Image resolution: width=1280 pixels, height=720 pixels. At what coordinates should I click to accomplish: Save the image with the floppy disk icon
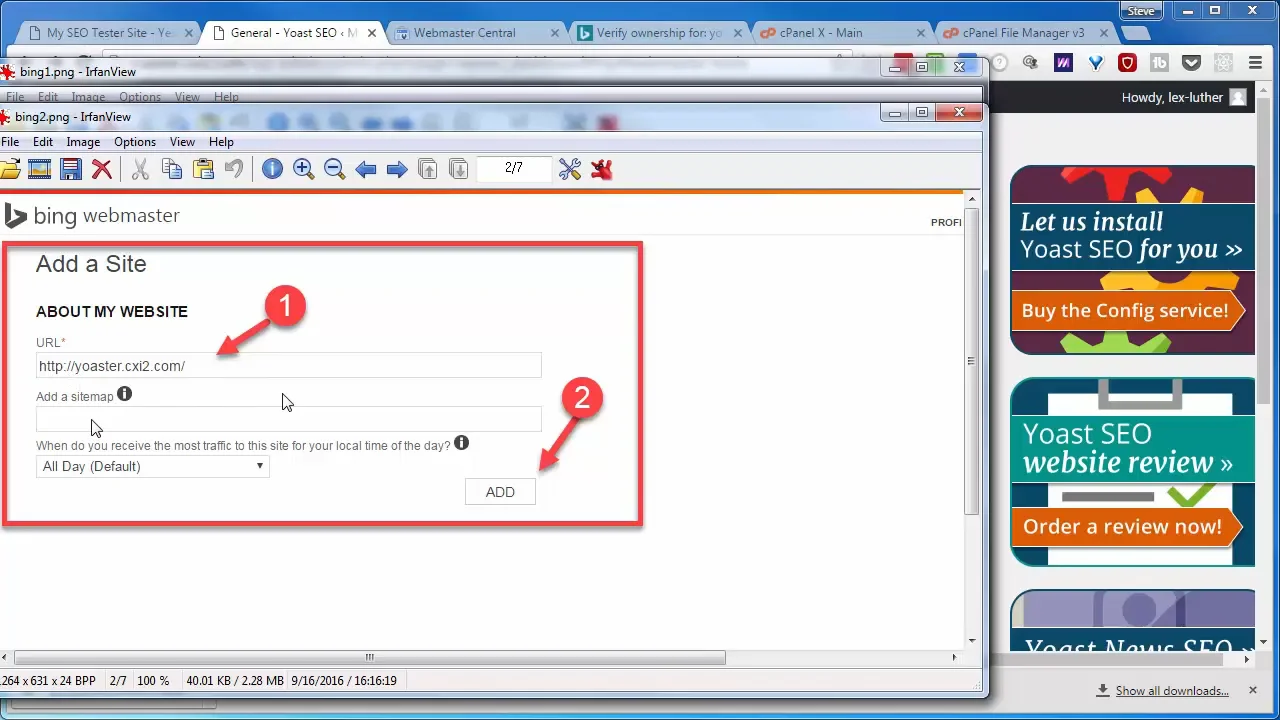tap(70, 169)
